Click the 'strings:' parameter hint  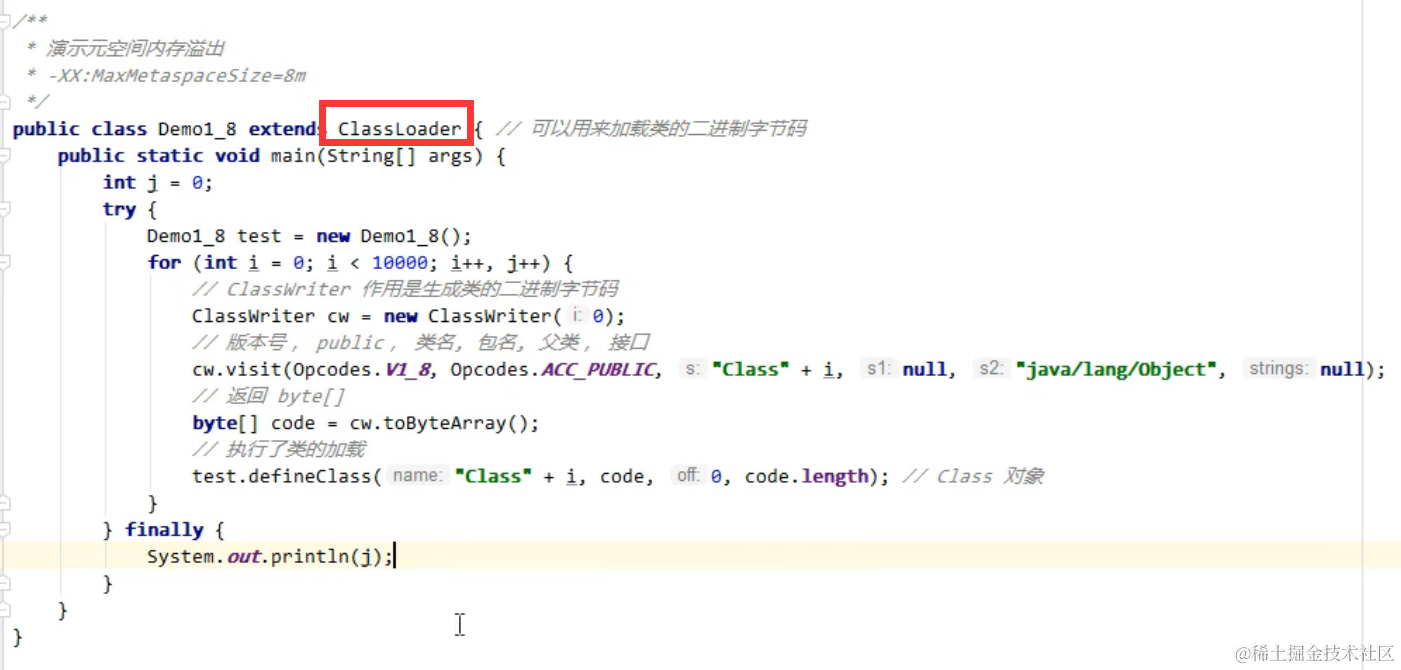(x=1277, y=369)
